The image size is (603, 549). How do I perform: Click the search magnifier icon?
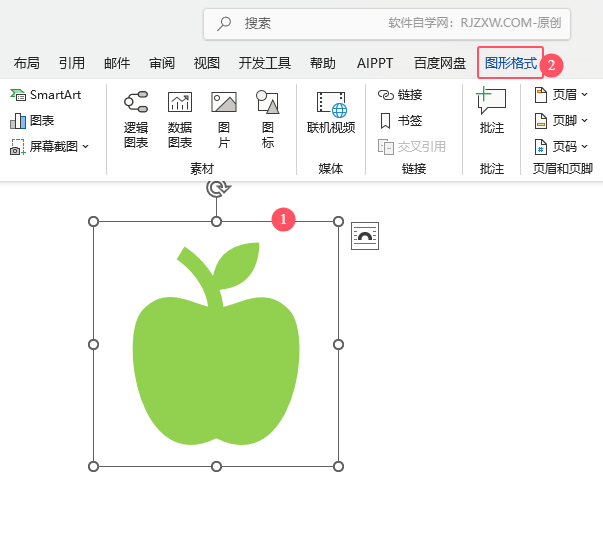pyautogui.click(x=224, y=23)
